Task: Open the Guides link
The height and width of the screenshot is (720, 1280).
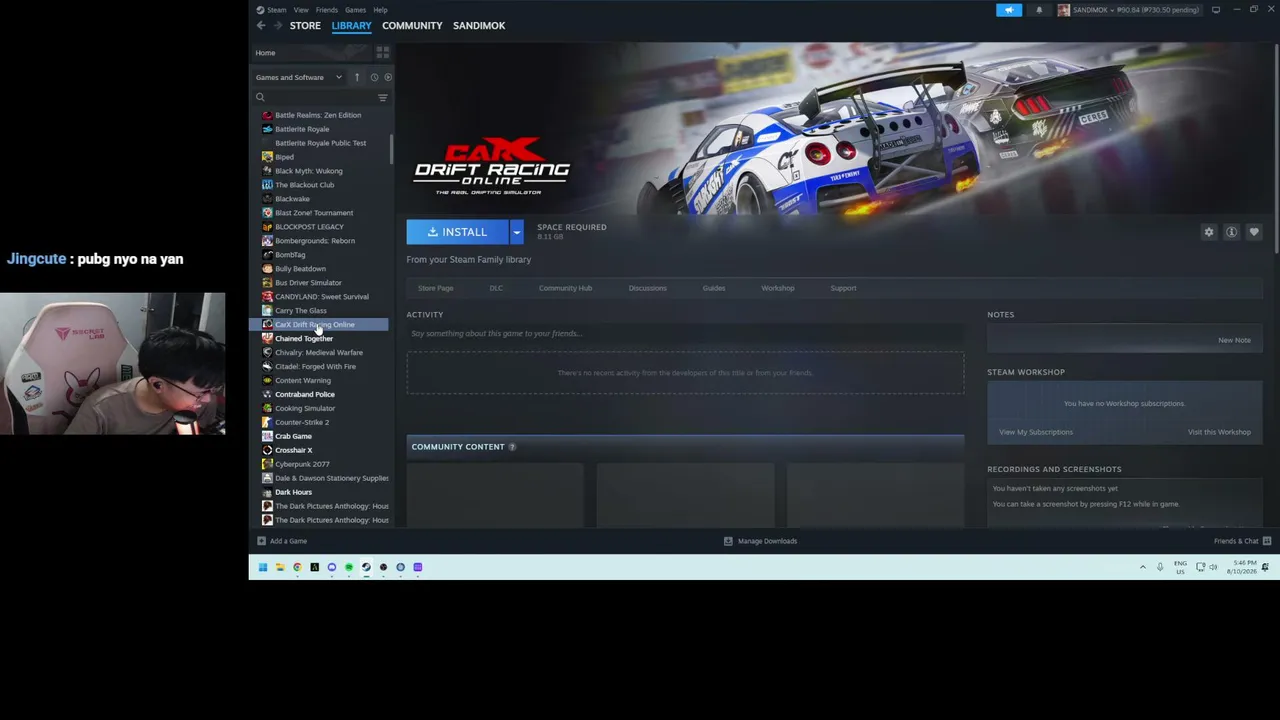Action: point(714,288)
